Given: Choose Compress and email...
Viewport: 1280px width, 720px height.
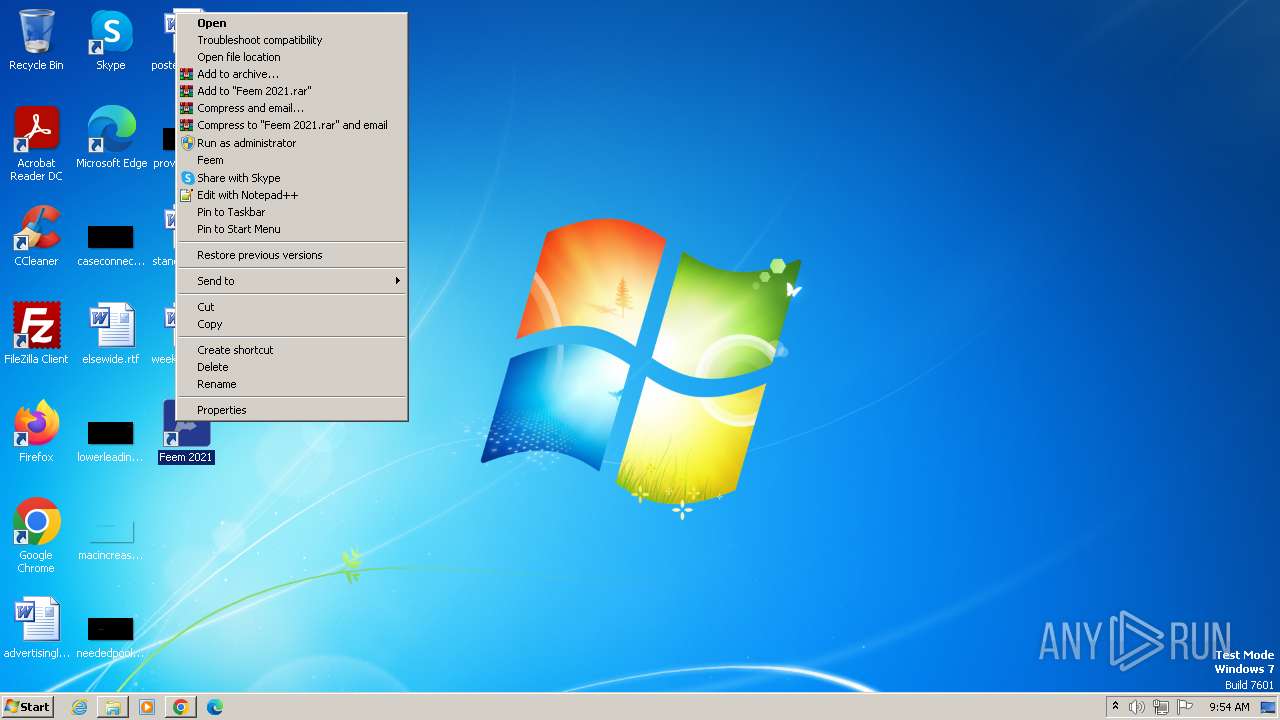Looking at the screenshot, I should [292, 108].
